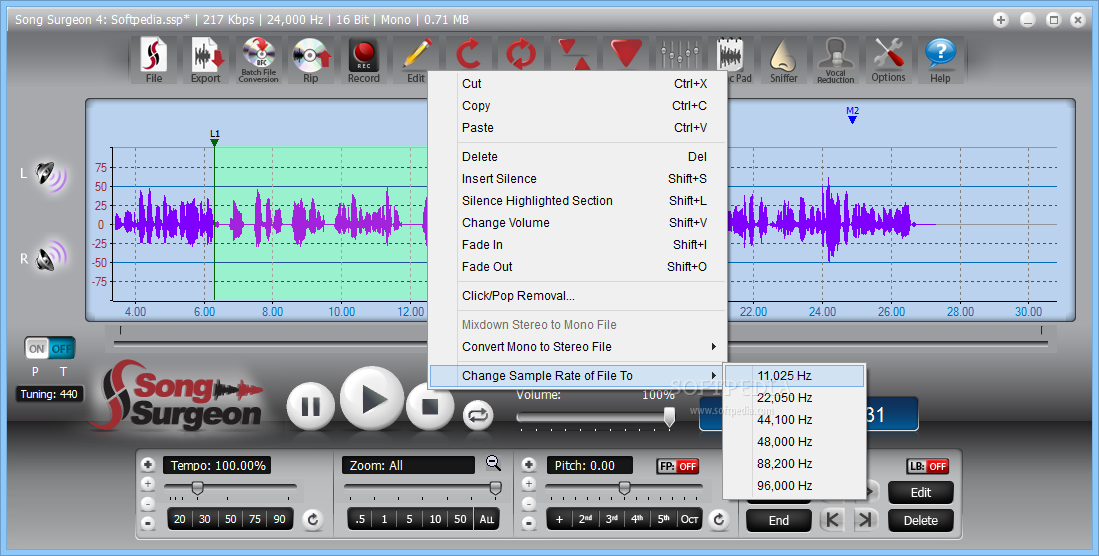Choose 44,100 Hz sample rate

click(785, 420)
